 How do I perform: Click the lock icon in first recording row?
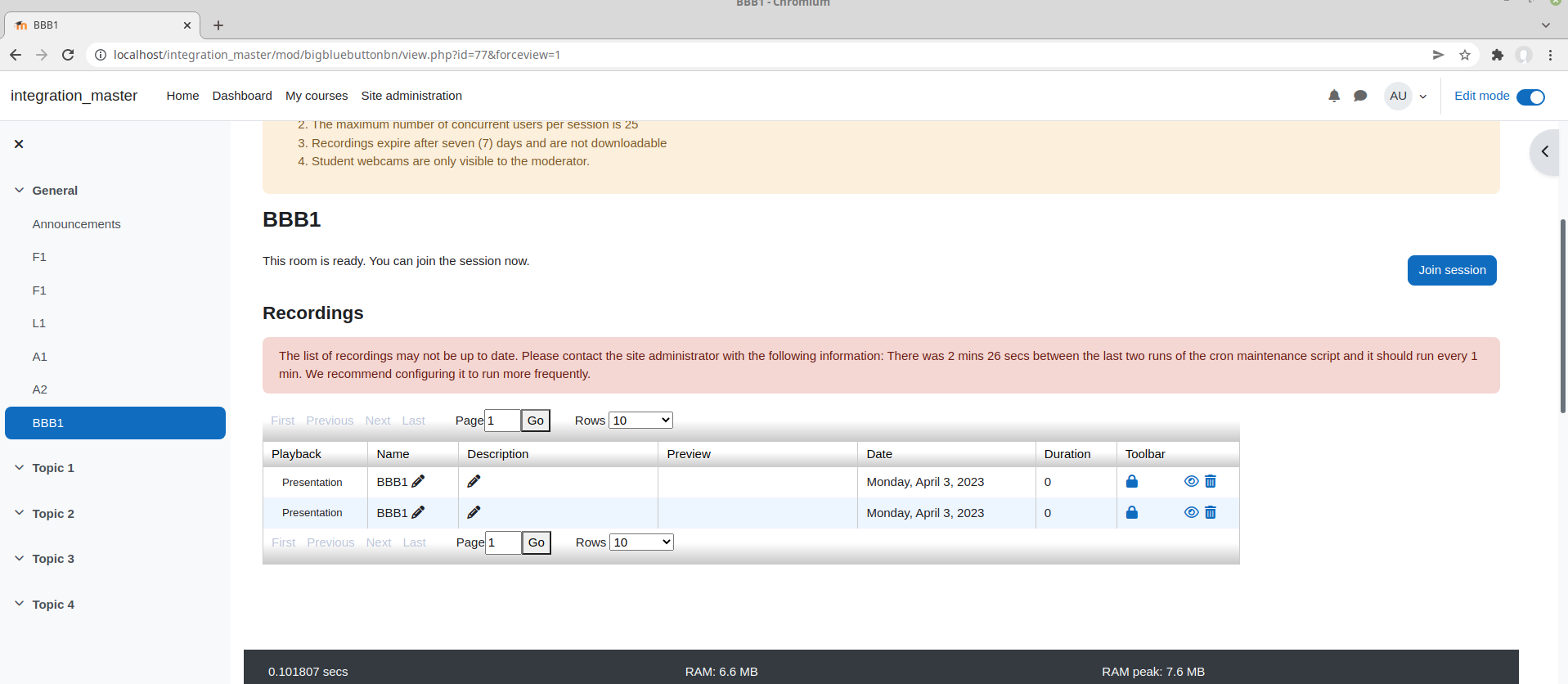(x=1132, y=482)
